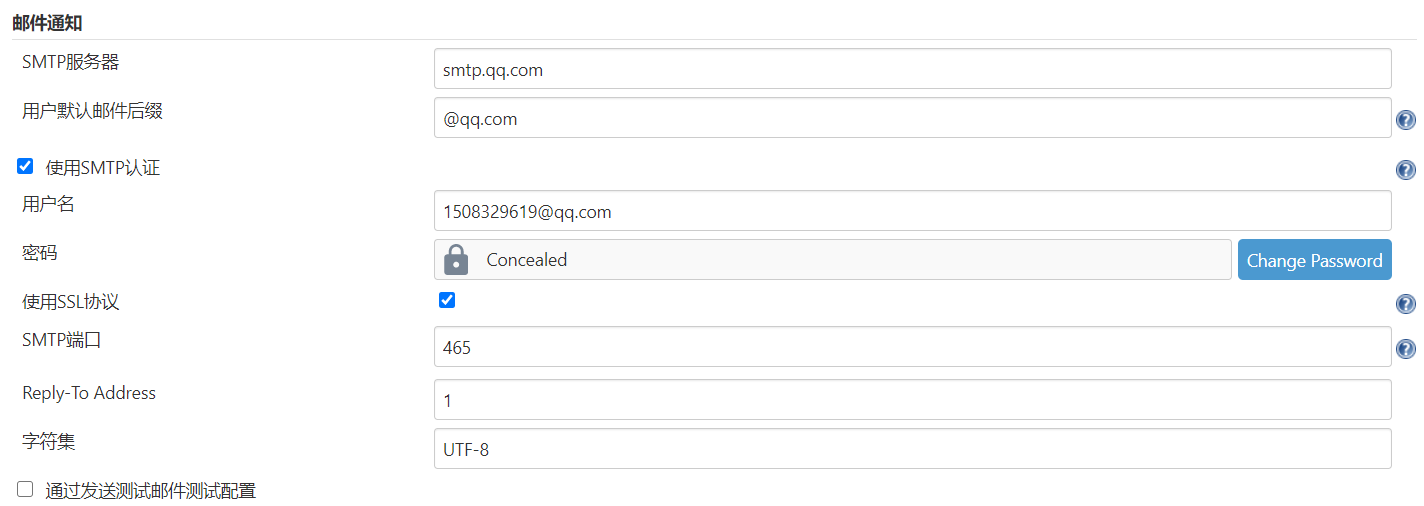Click the SMTP端口 field showing 465
The width and height of the screenshot is (1424, 506).
click(x=912, y=347)
